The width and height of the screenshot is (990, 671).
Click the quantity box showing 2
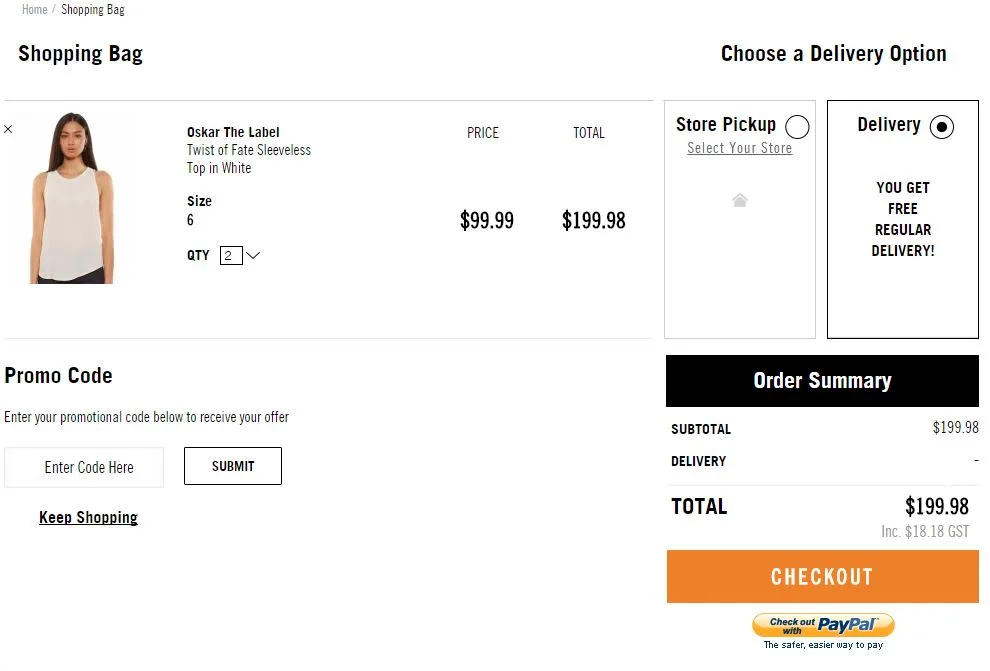(x=230, y=255)
